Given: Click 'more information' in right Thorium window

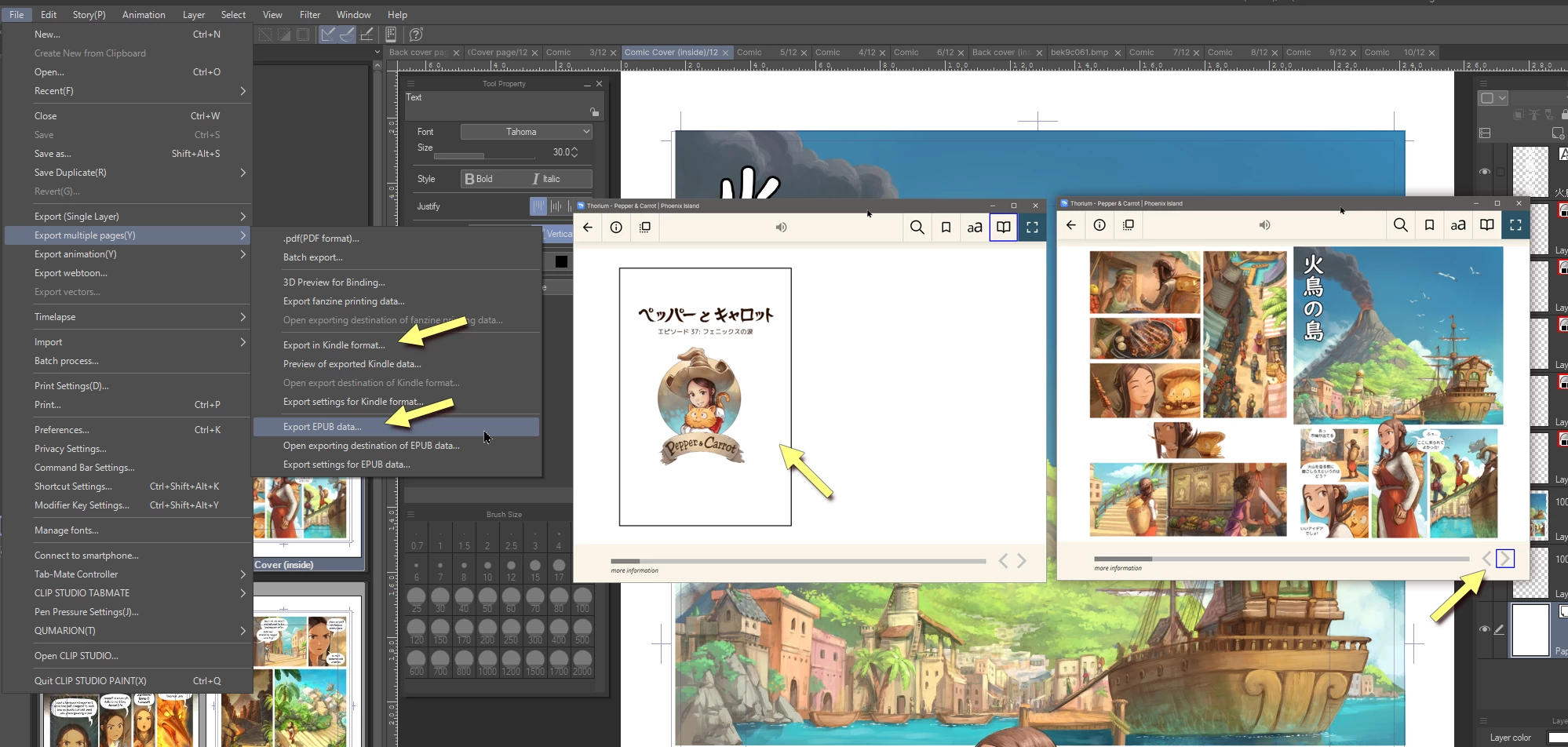Looking at the screenshot, I should (x=1118, y=568).
